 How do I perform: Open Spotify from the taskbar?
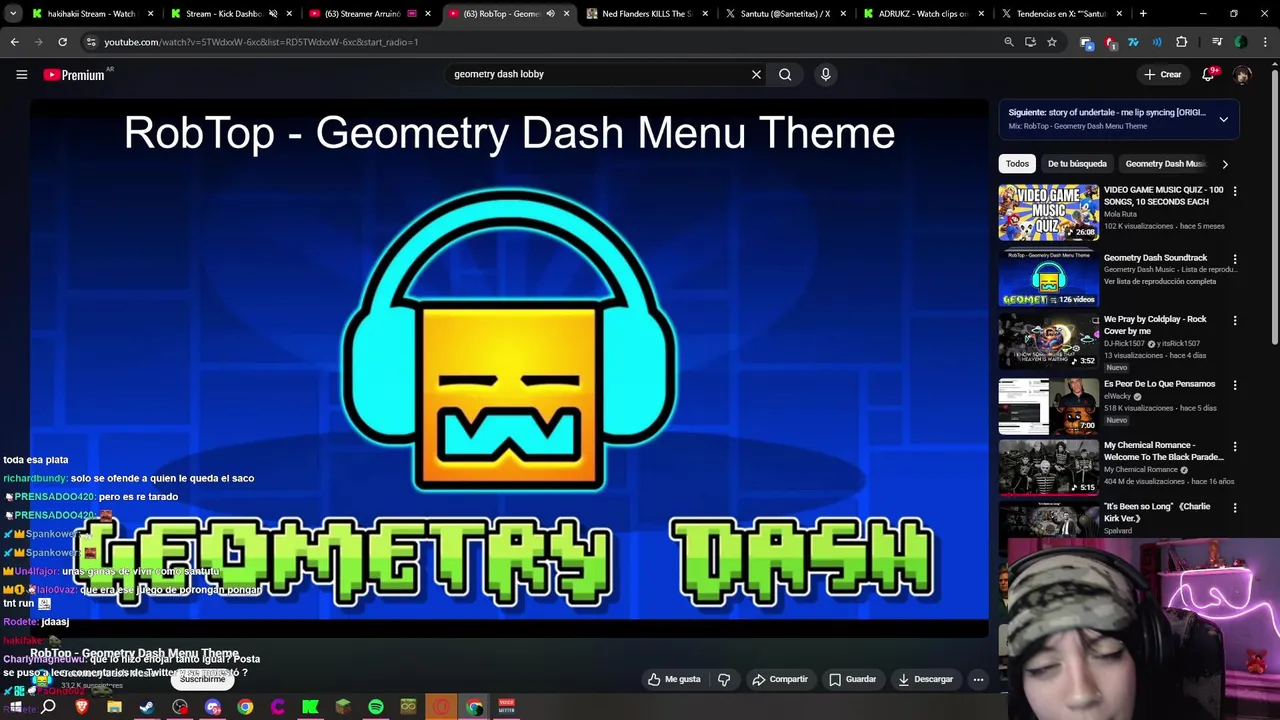[376, 707]
